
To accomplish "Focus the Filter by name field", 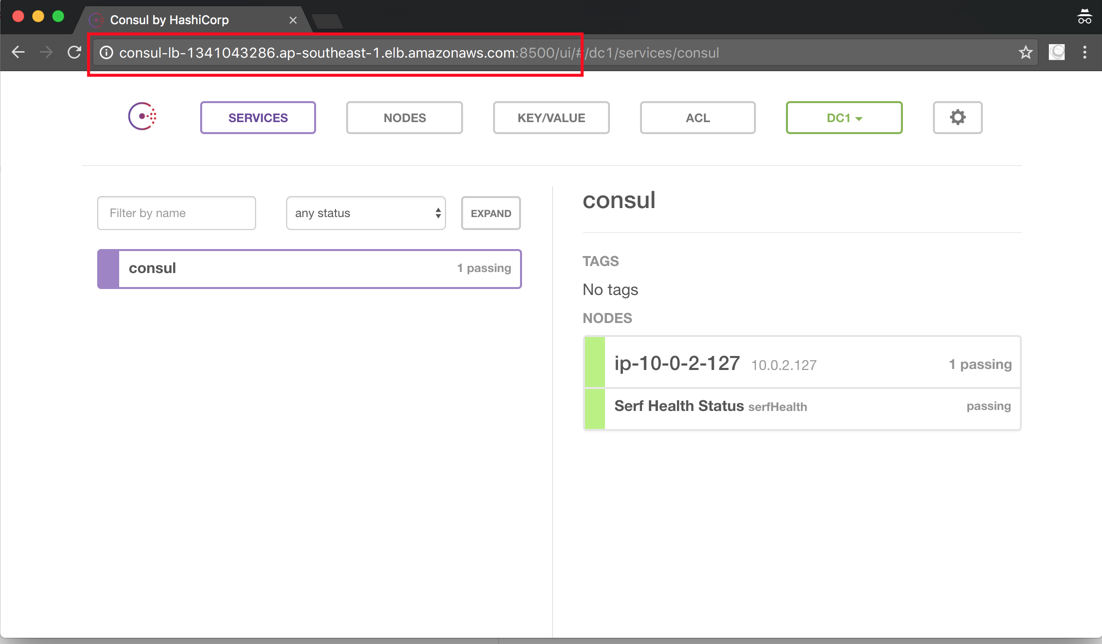I will pyautogui.click(x=176, y=213).
